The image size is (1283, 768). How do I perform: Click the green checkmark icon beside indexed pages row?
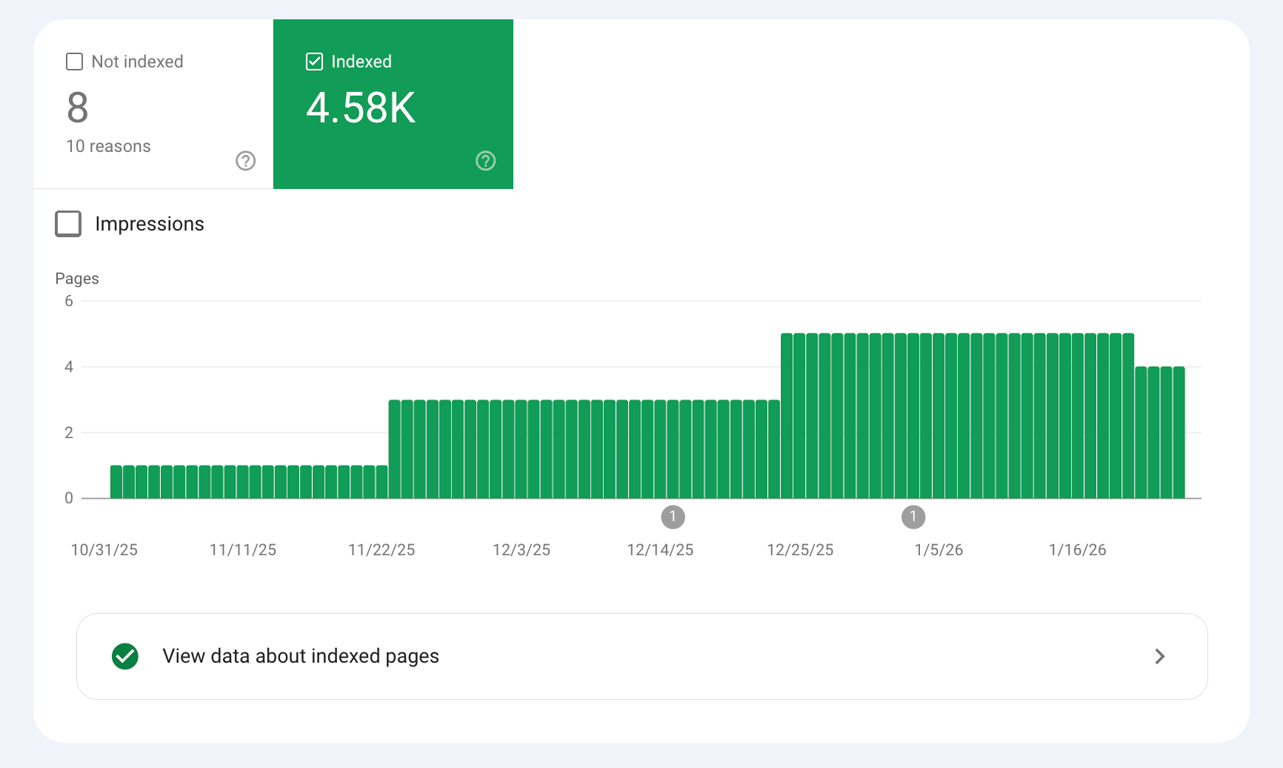click(x=125, y=656)
